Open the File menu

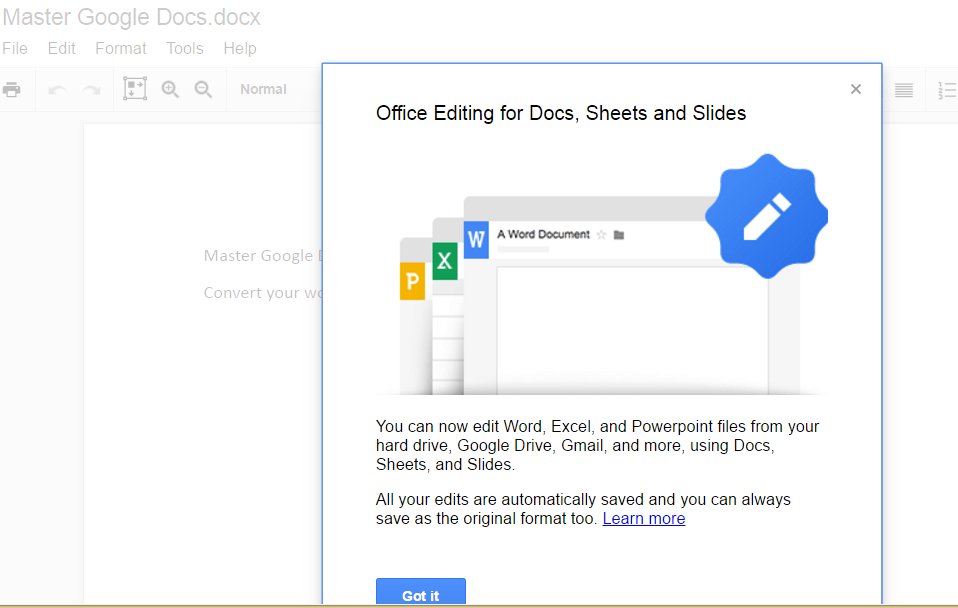[x=15, y=48]
